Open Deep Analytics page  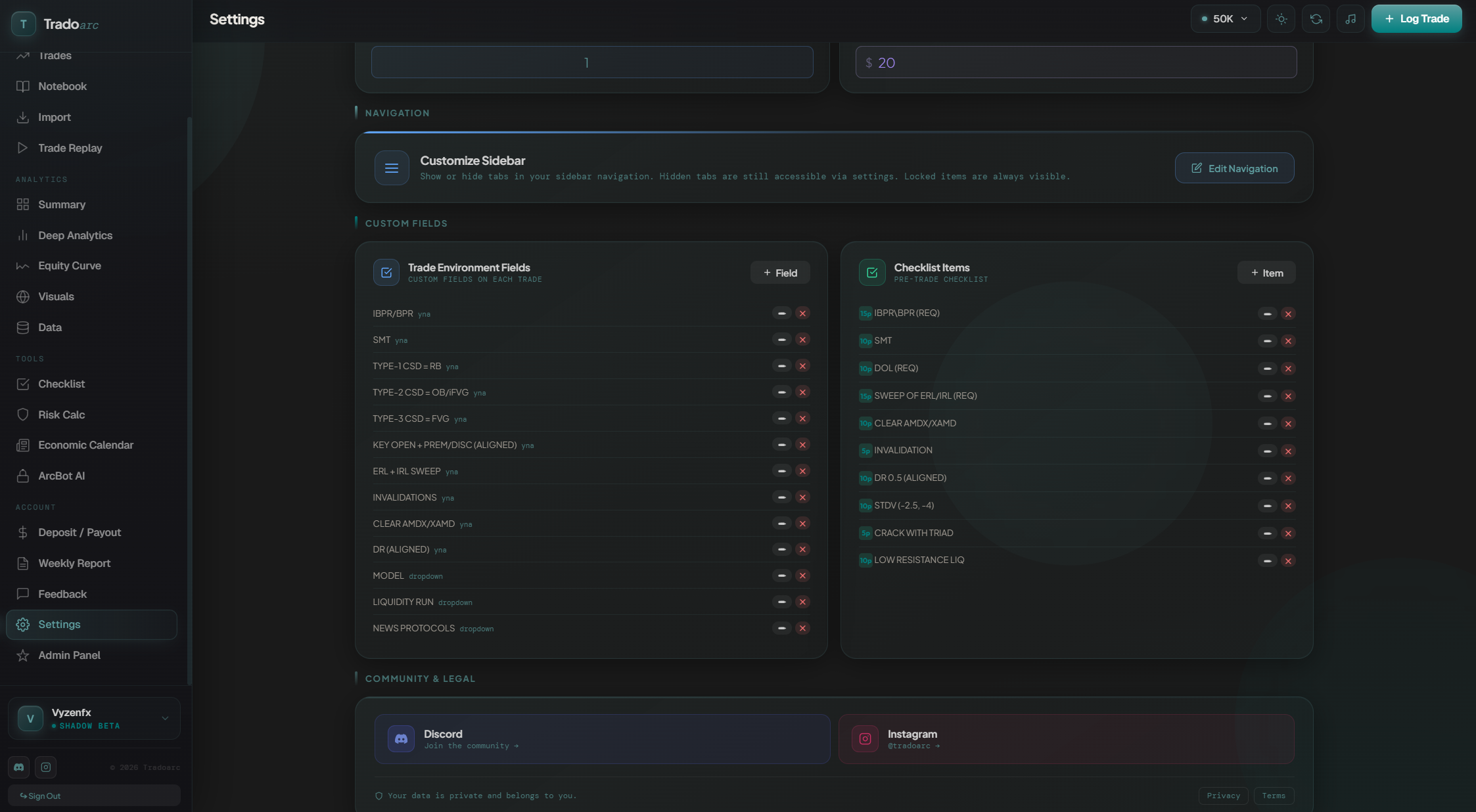(91, 235)
